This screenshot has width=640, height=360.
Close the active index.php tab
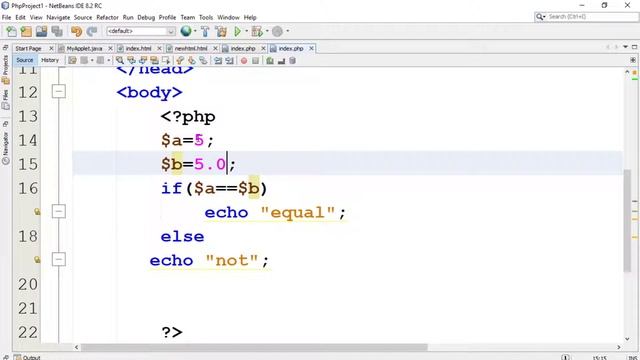tap(311, 49)
